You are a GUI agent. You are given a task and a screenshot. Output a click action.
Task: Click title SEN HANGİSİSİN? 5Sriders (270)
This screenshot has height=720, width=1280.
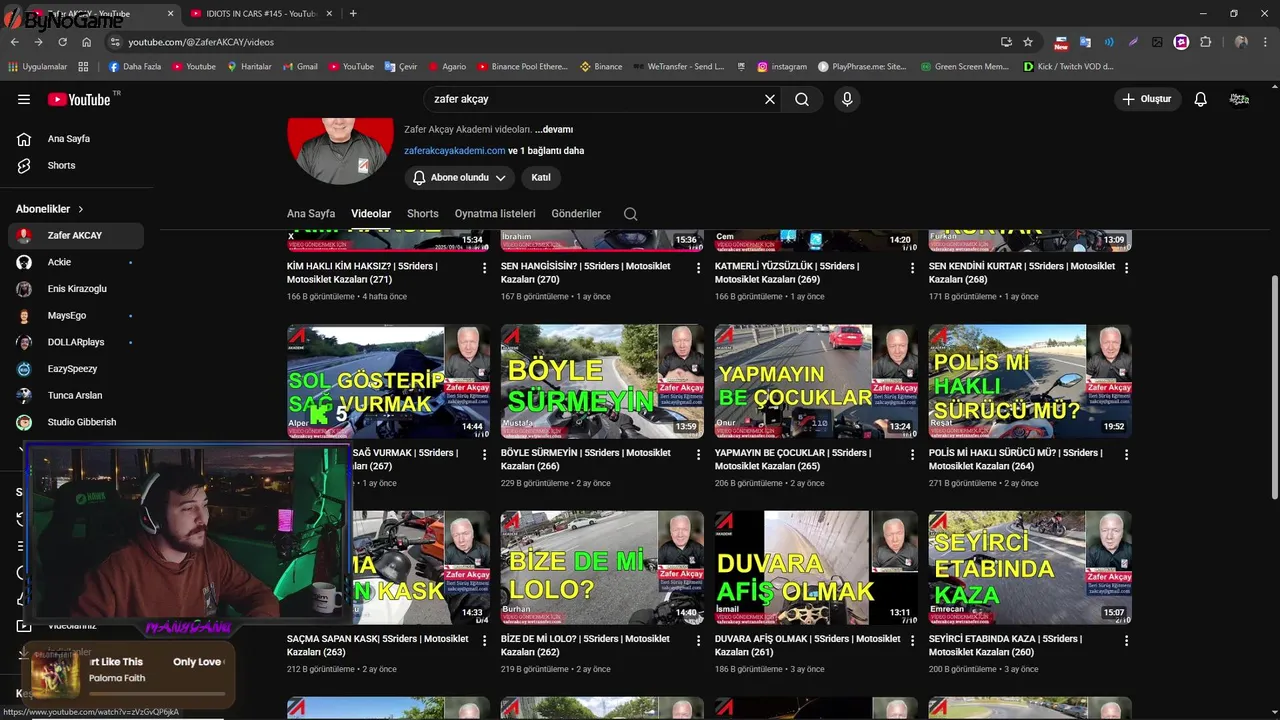[x=588, y=273]
